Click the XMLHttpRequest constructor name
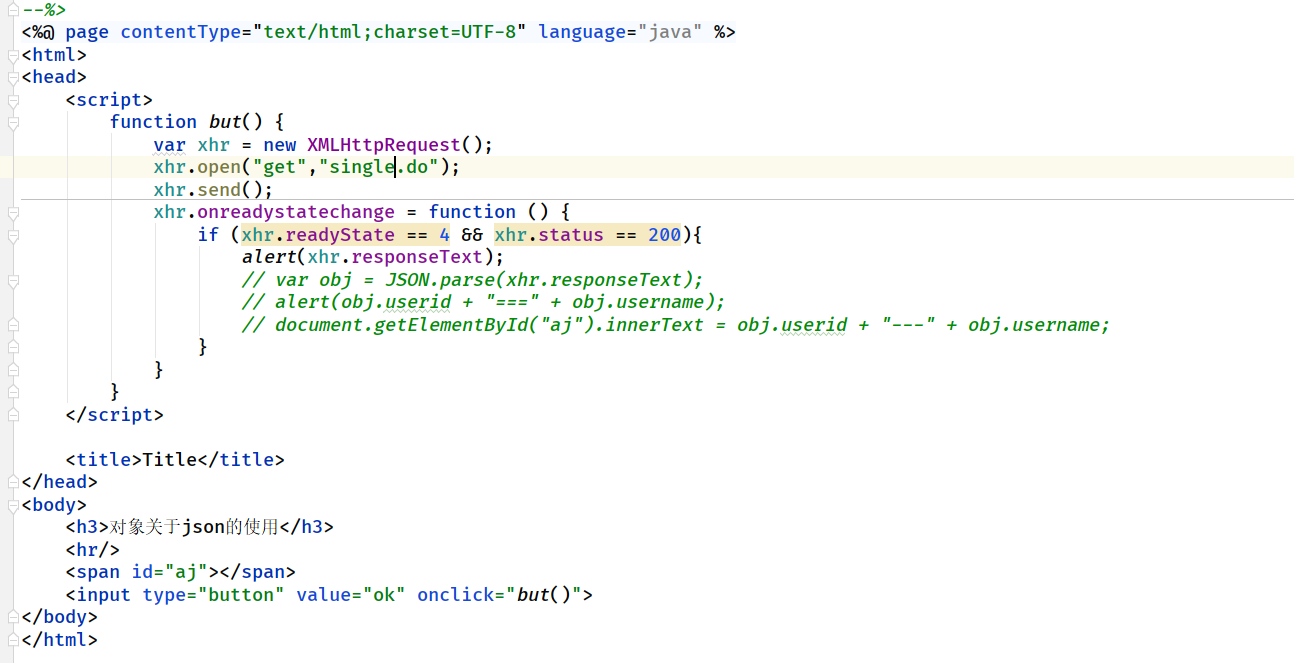Screen dimensions: 1294x663 [x=384, y=144]
